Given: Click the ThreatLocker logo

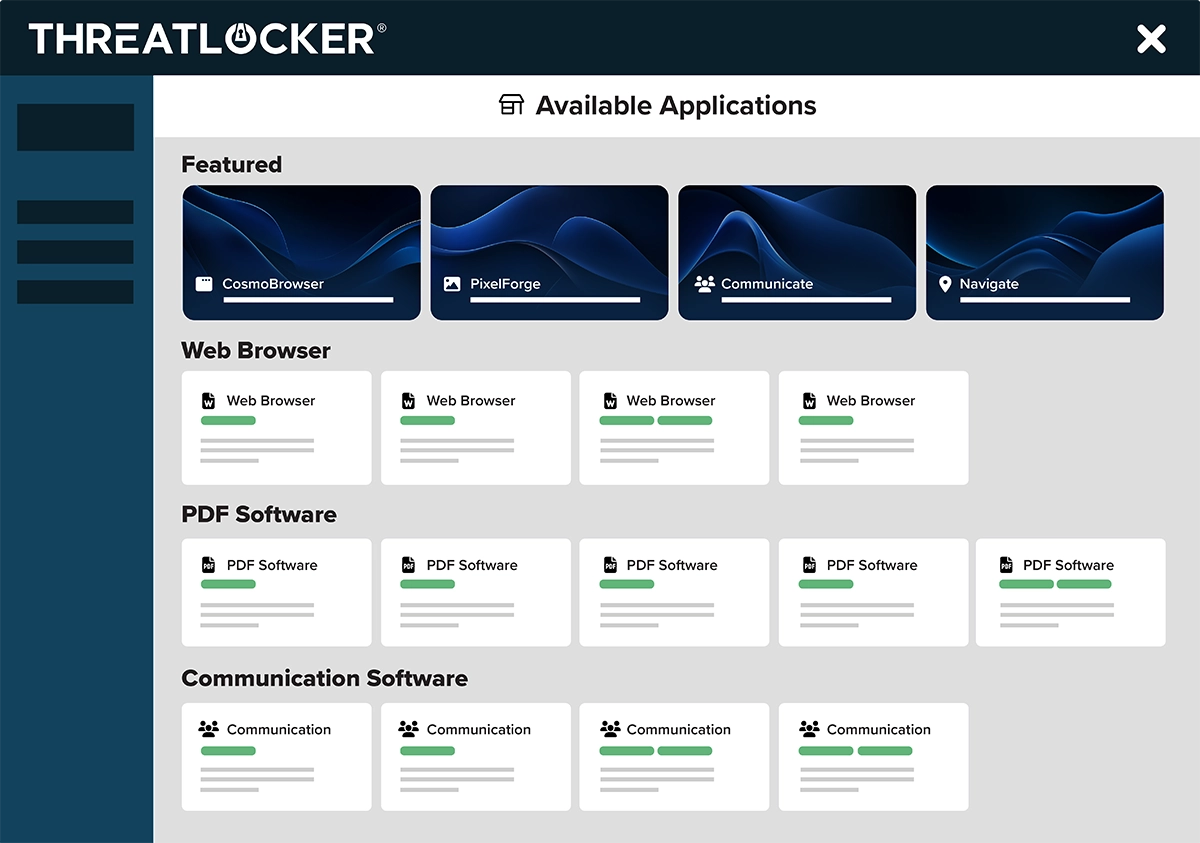Looking at the screenshot, I should 207,38.
